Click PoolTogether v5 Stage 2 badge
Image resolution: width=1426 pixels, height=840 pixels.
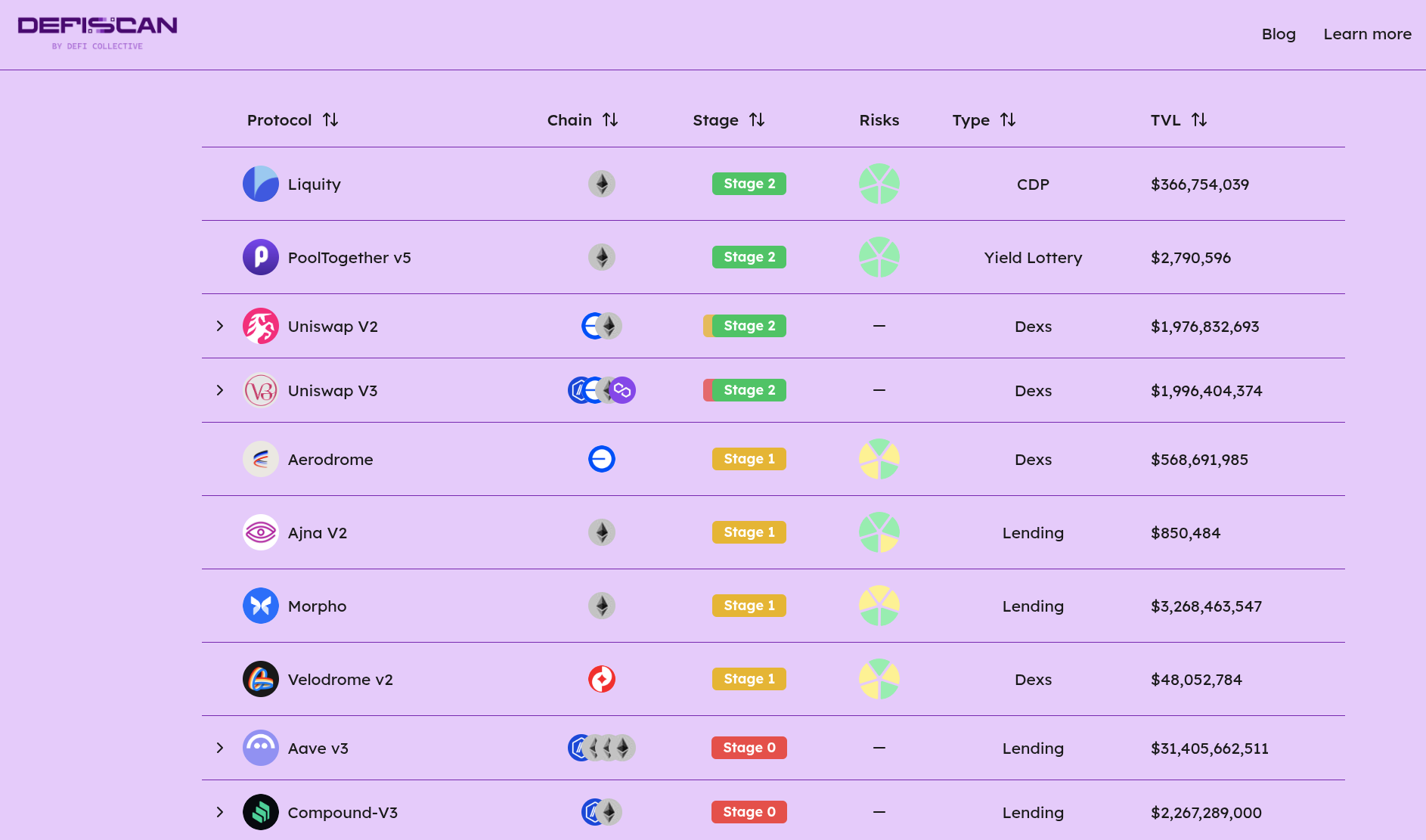pyautogui.click(x=749, y=257)
